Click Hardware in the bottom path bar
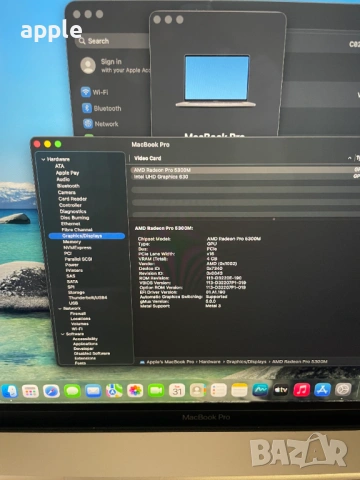 pyautogui.click(x=210, y=362)
